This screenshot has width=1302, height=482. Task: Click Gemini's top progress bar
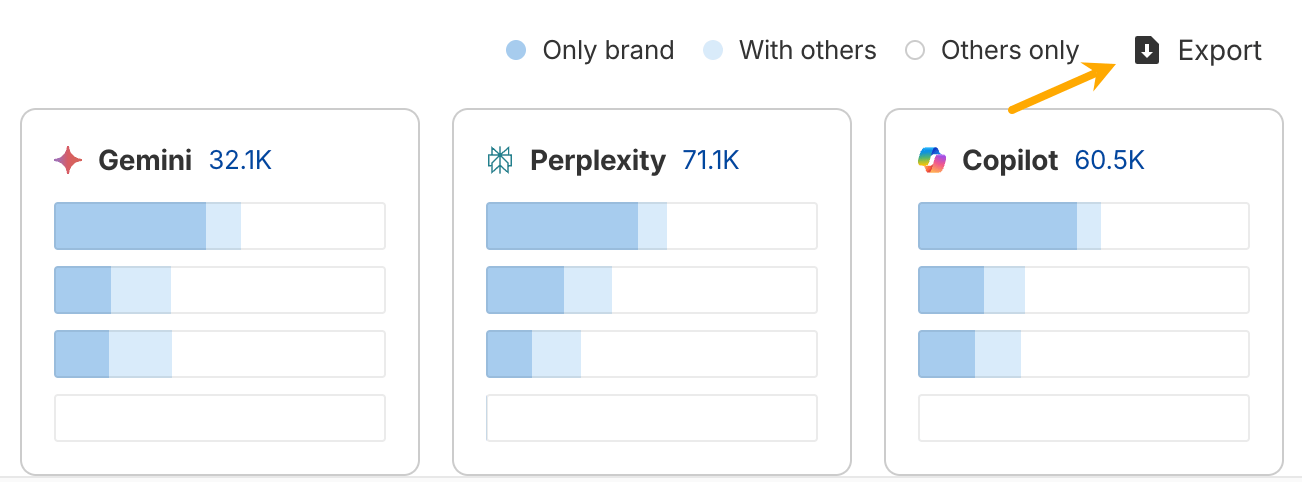[x=220, y=226]
